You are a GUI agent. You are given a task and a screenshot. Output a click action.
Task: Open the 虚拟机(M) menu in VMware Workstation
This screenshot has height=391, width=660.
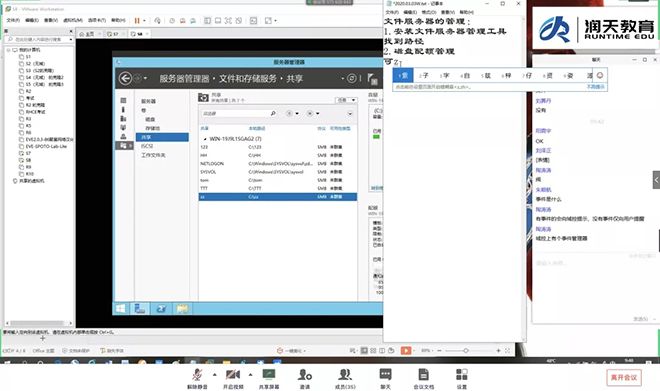tap(73, 20)
